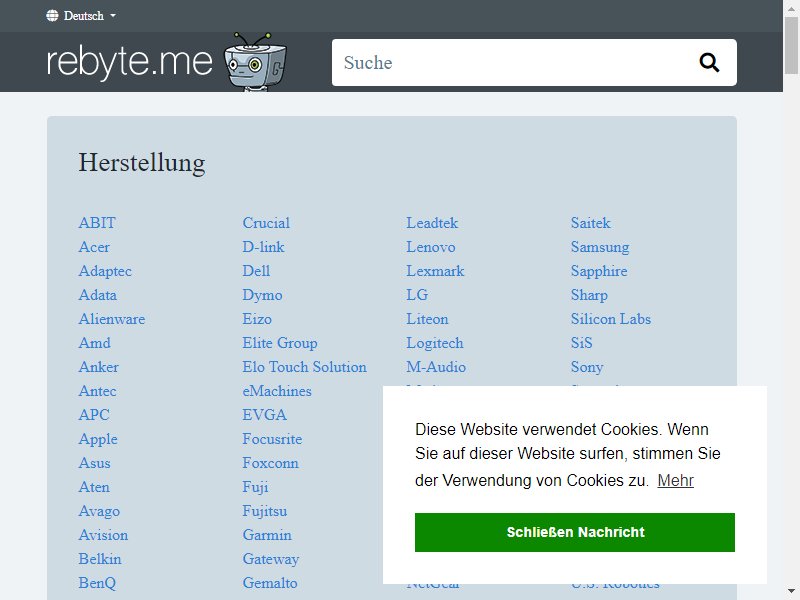Viewport: 800px width, 600px height.
Task: Open the Avago manufacturer link
Action: tap(99, 511)
